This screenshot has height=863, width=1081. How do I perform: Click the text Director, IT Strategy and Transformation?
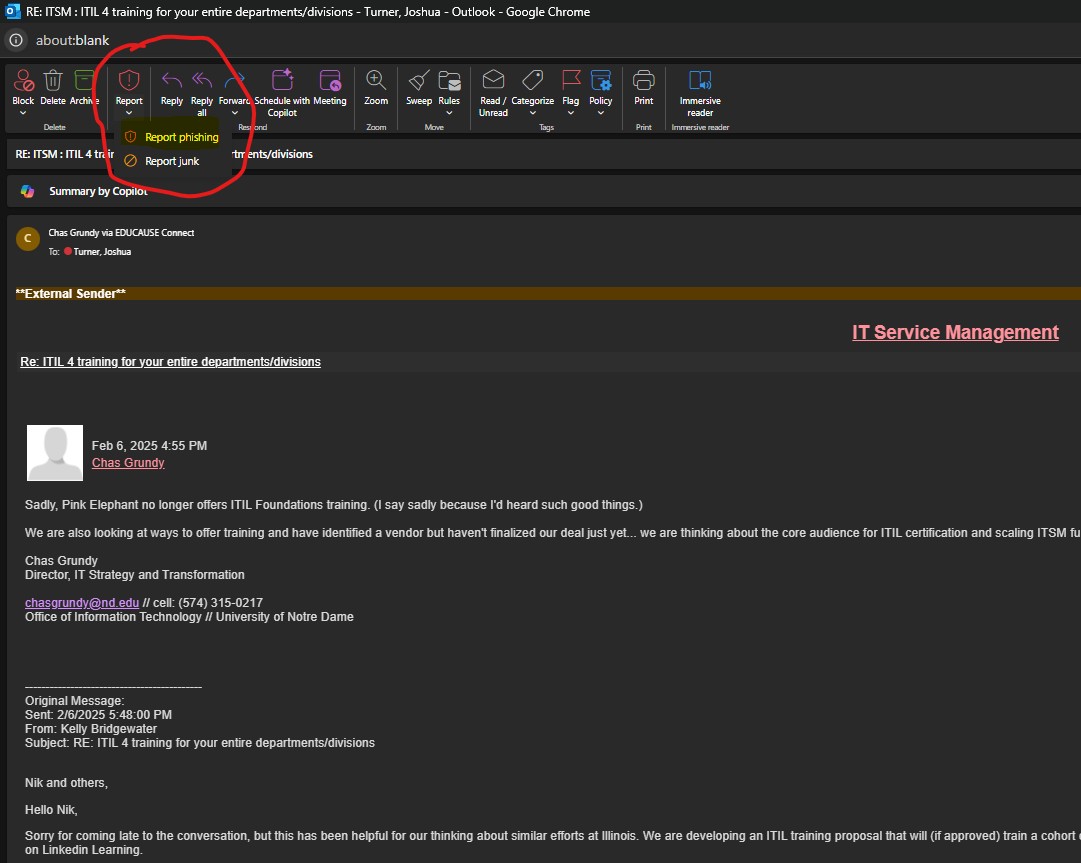tap(134, 575)
